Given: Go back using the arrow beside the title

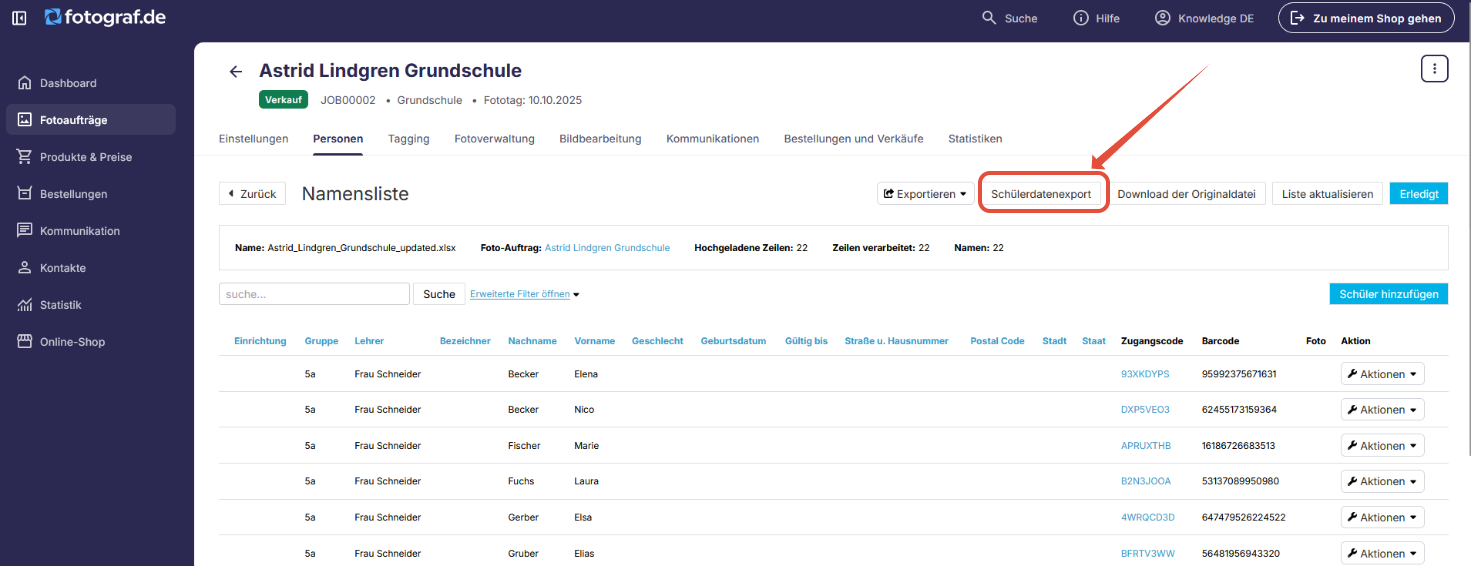Looking at the screenshot, I should point(236,71).
